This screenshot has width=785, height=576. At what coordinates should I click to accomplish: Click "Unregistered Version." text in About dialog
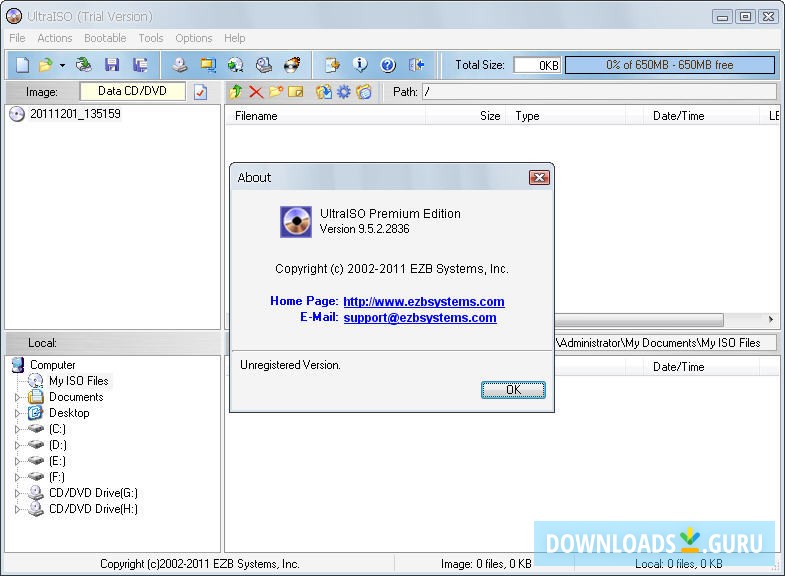pyautogui.click(x=290, y=365)
